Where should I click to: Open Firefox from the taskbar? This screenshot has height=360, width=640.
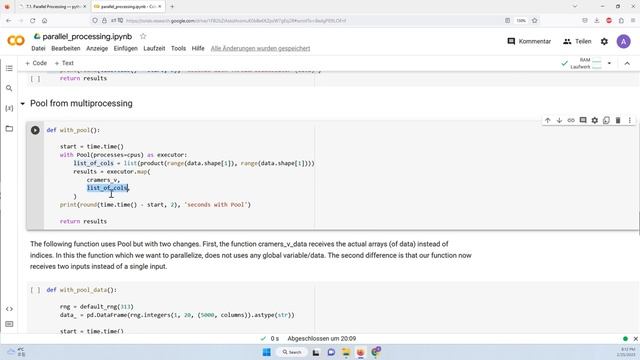(360, 352)
